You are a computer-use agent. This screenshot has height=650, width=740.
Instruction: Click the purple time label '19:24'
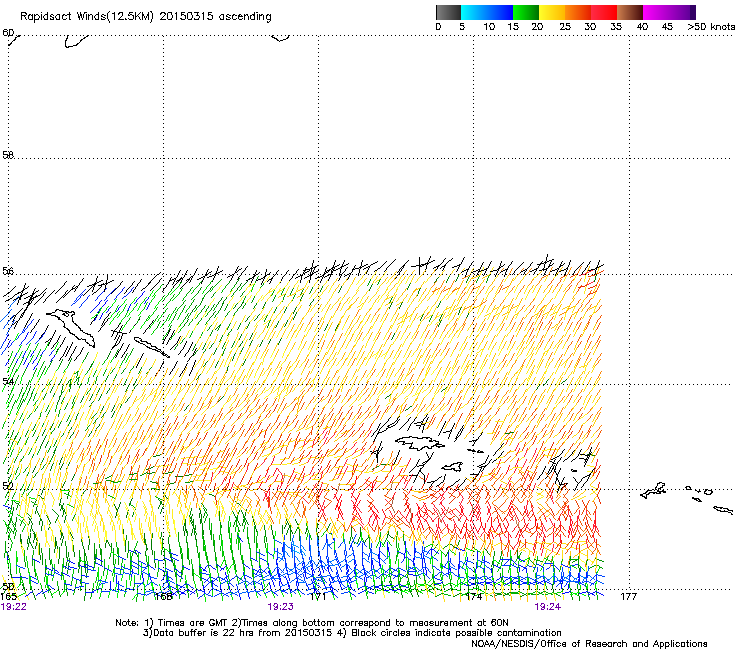pos(547,607)
